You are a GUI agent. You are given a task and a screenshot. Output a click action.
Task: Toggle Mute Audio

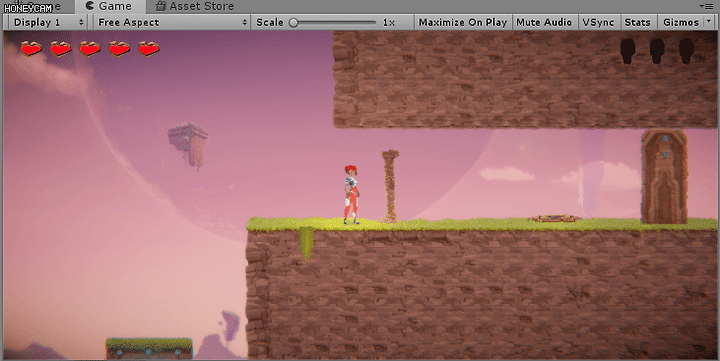click(x=544, y=22)
